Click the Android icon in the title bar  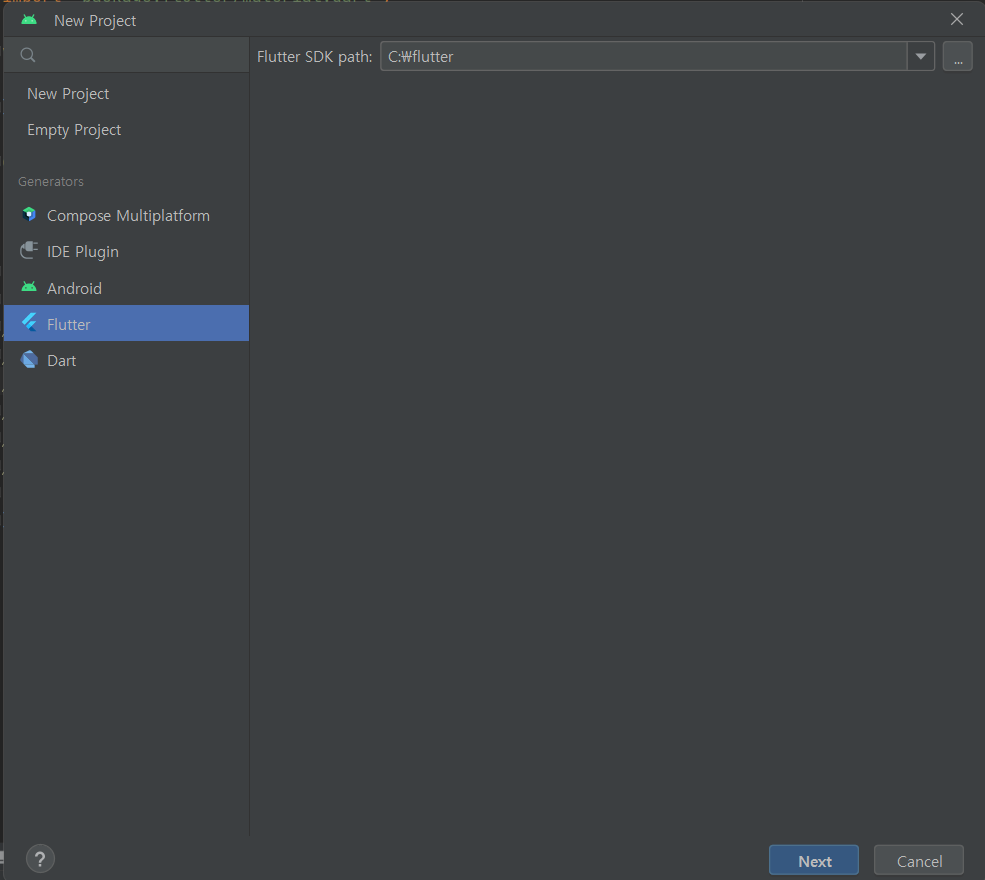tap(29, 19)
